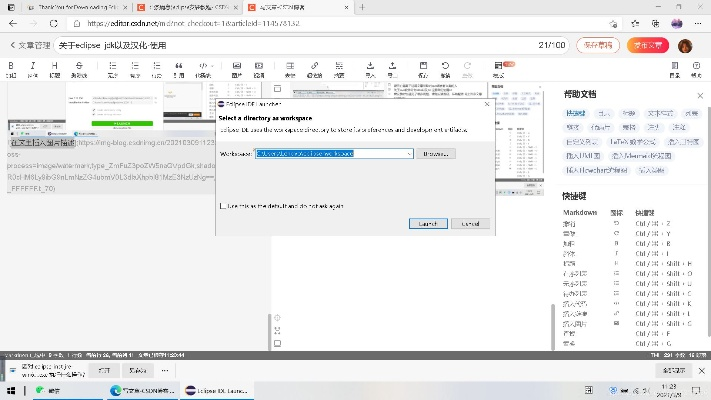The height and width of the screenshot is (400, 711).
Task: Go back to article management
Action: (30, 45)
